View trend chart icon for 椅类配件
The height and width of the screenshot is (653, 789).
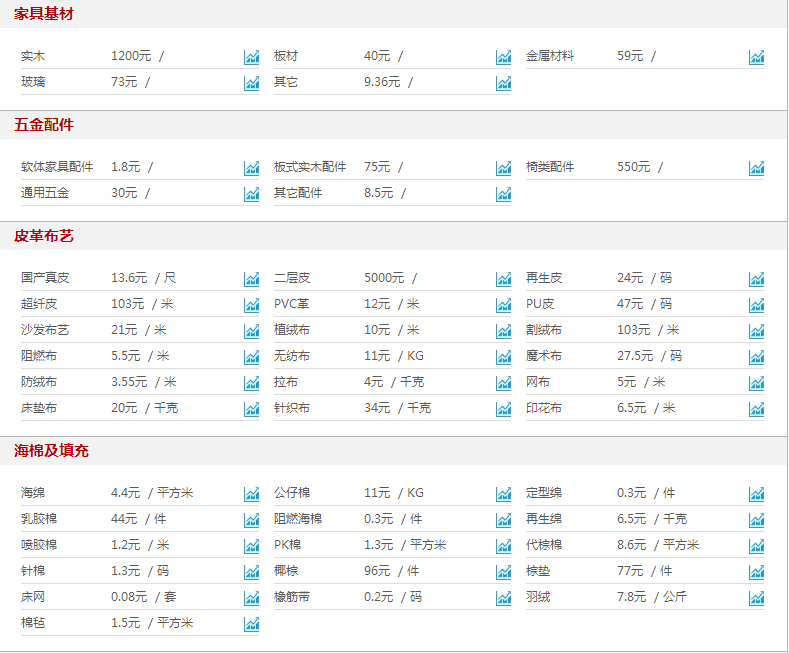(756, 168)
